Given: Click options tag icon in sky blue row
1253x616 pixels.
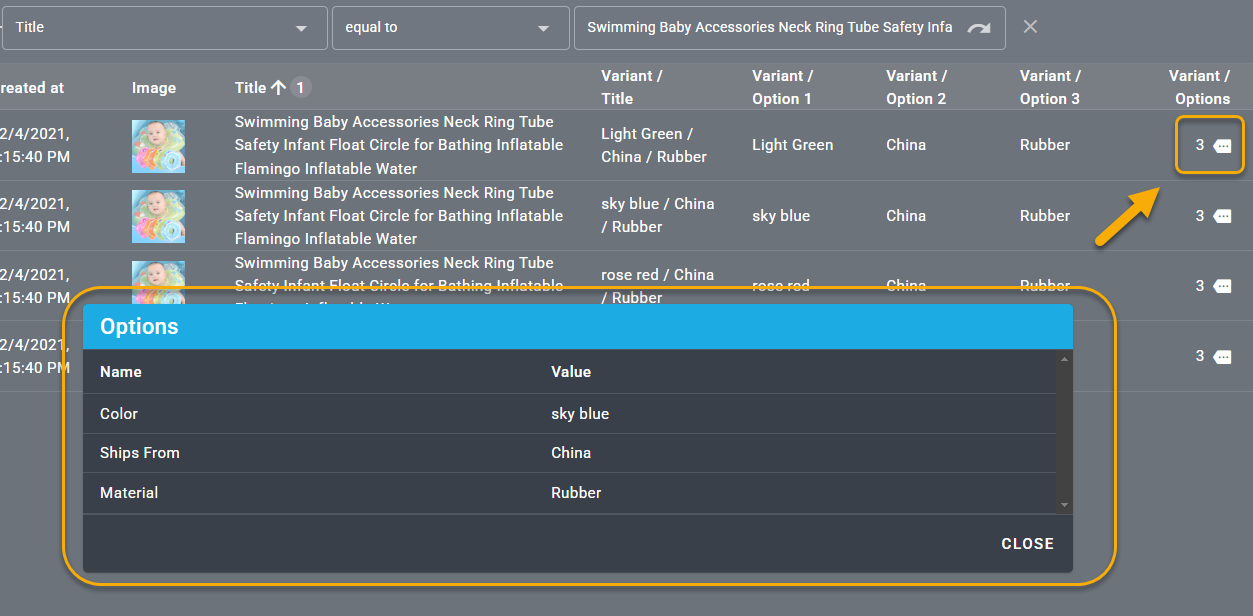Looking at the screenshot, I should [x=1222, y=216].
